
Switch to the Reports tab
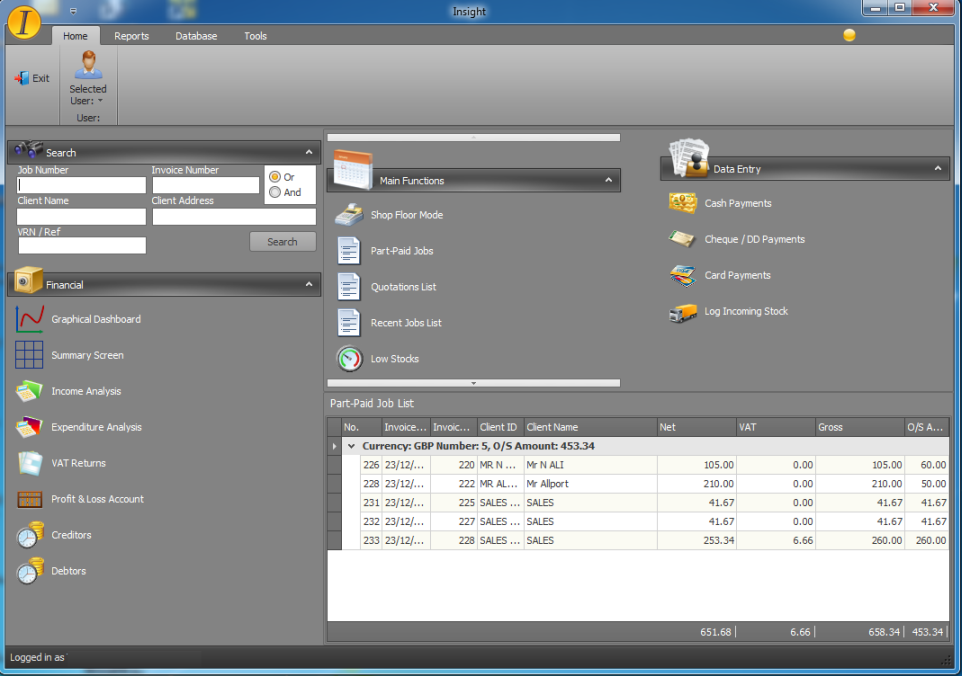click(x=131, y=35)
